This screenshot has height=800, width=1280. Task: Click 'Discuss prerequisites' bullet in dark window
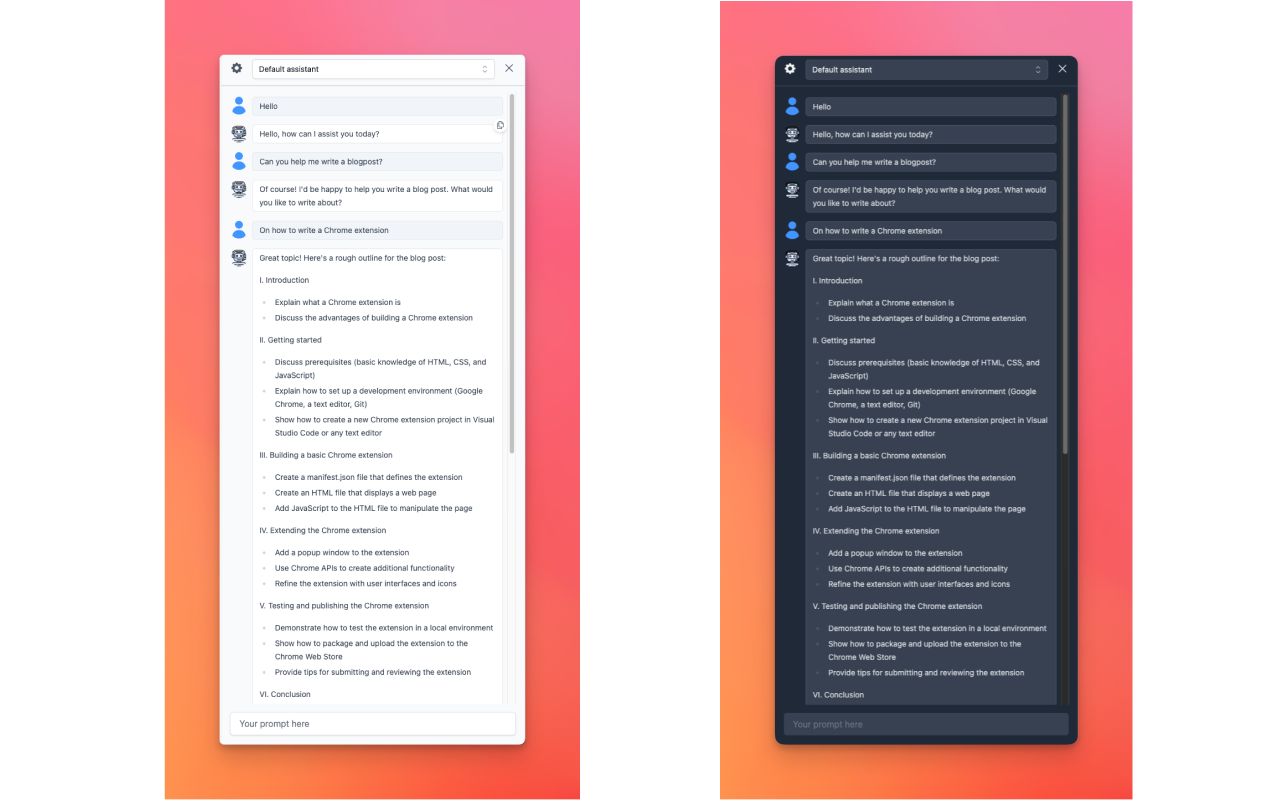tap(934, 369)
